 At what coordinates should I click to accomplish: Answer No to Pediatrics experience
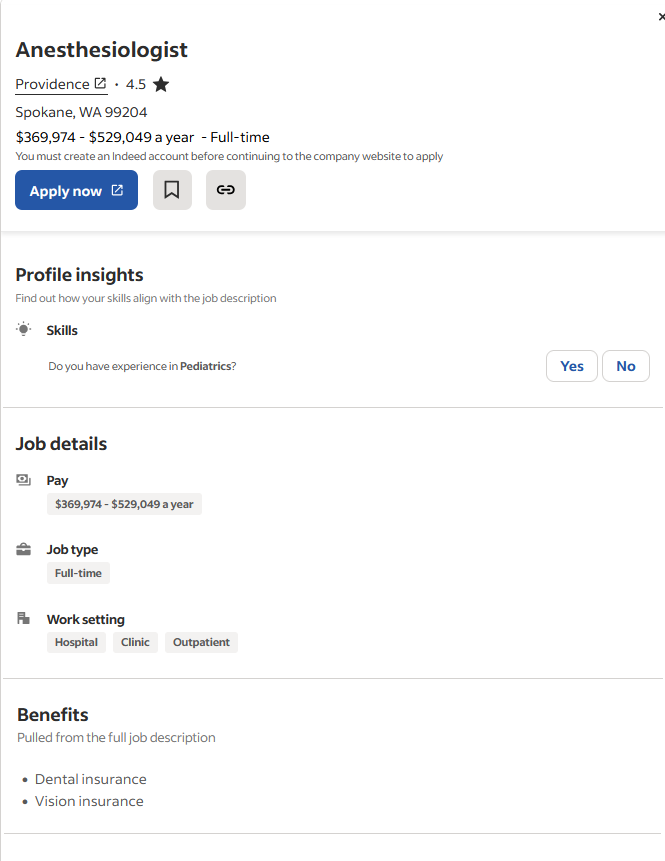pos(626,366)
